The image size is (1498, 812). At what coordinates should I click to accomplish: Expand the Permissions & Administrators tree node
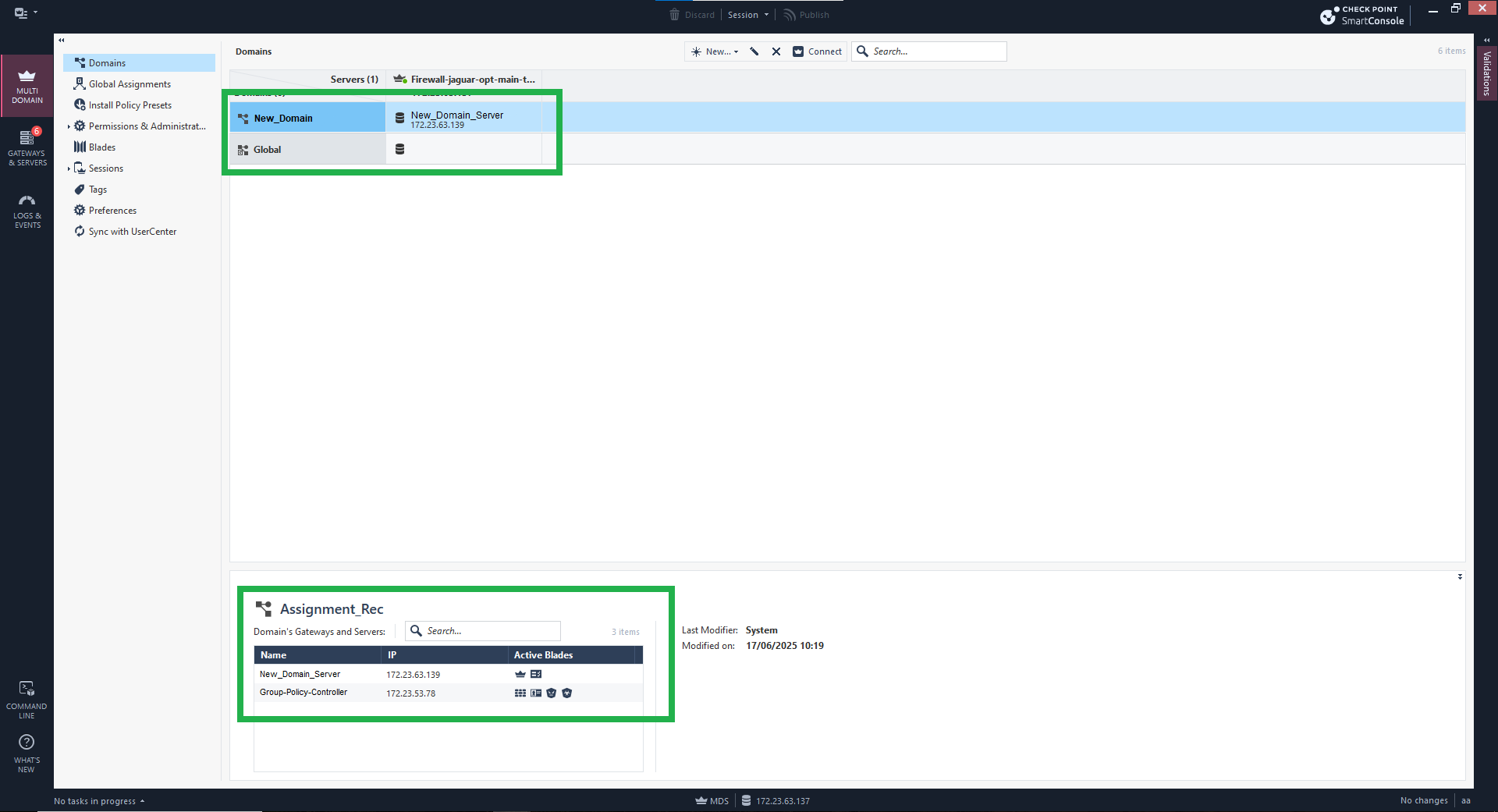pos(69,126)
